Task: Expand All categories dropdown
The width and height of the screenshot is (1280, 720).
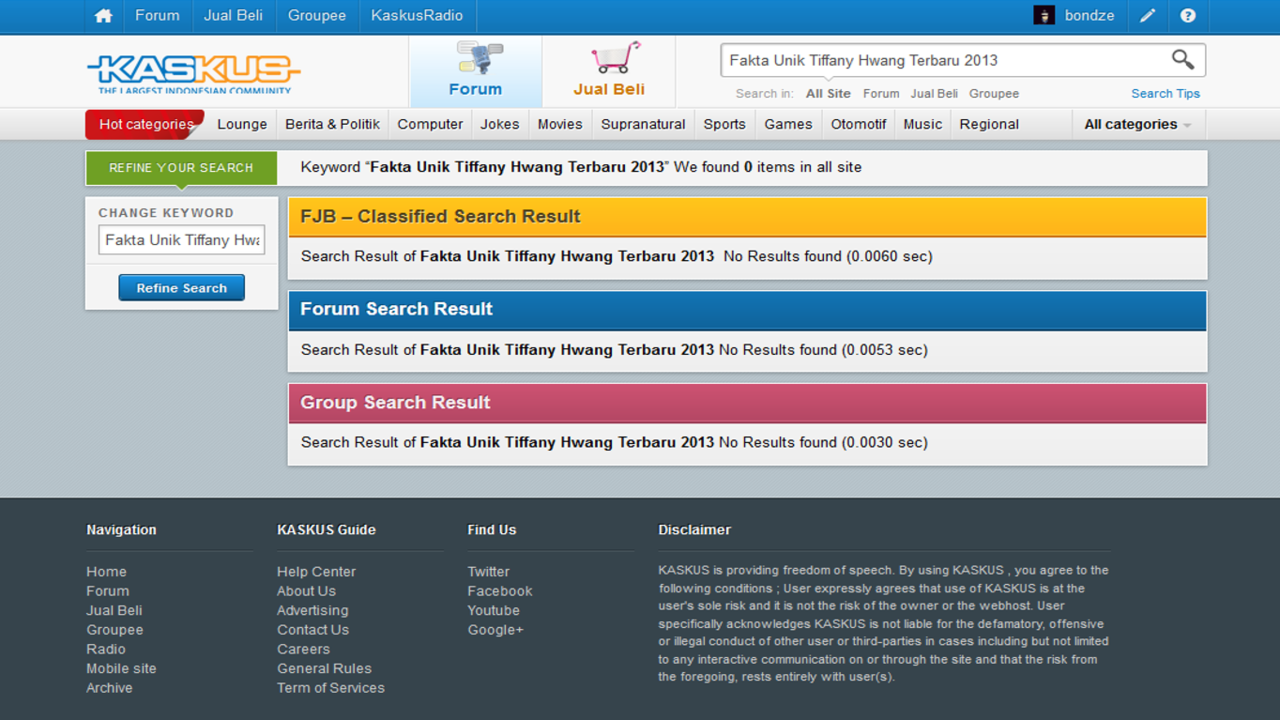Action: 1138,125
